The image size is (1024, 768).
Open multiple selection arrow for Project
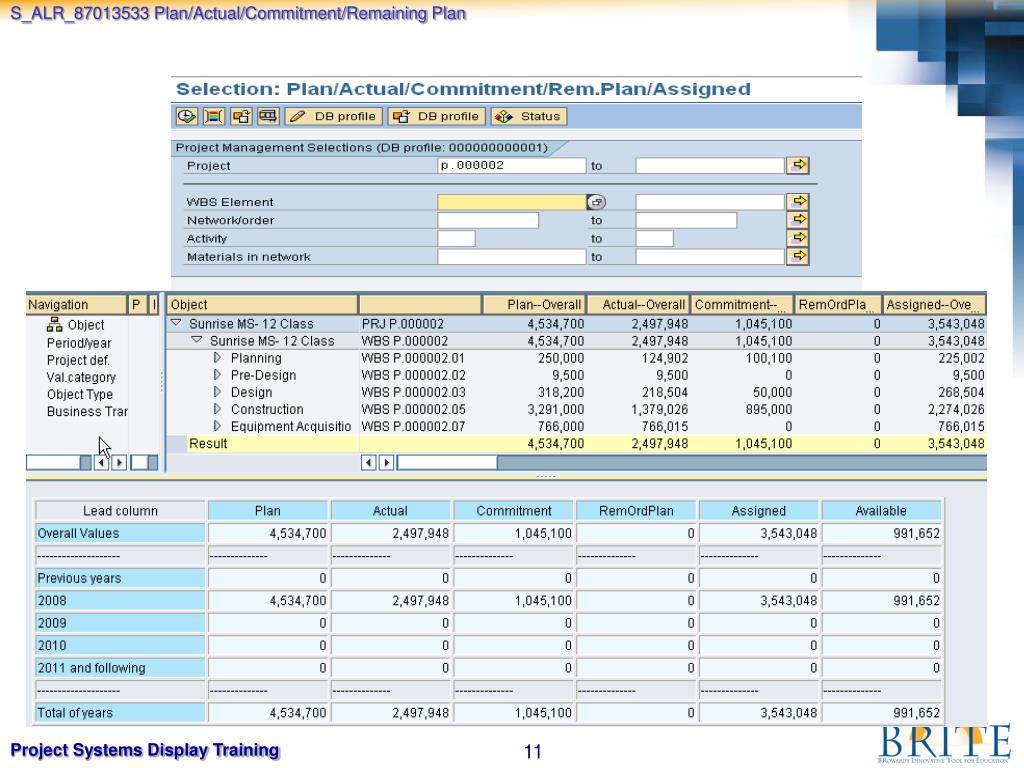tap(799, 165)
